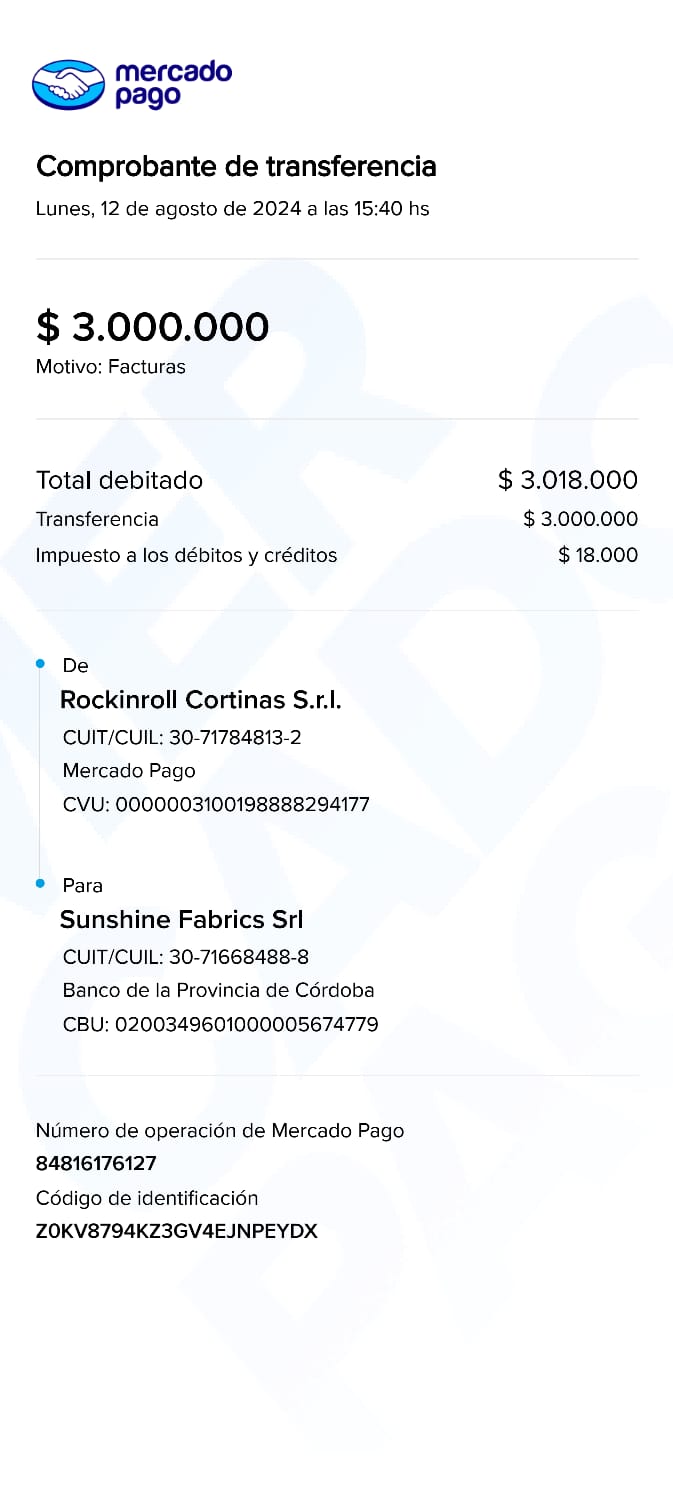Select the large $ 3.000.000 amount
Viewport: 673px width, 1495px height.
(x=152, y=327)
